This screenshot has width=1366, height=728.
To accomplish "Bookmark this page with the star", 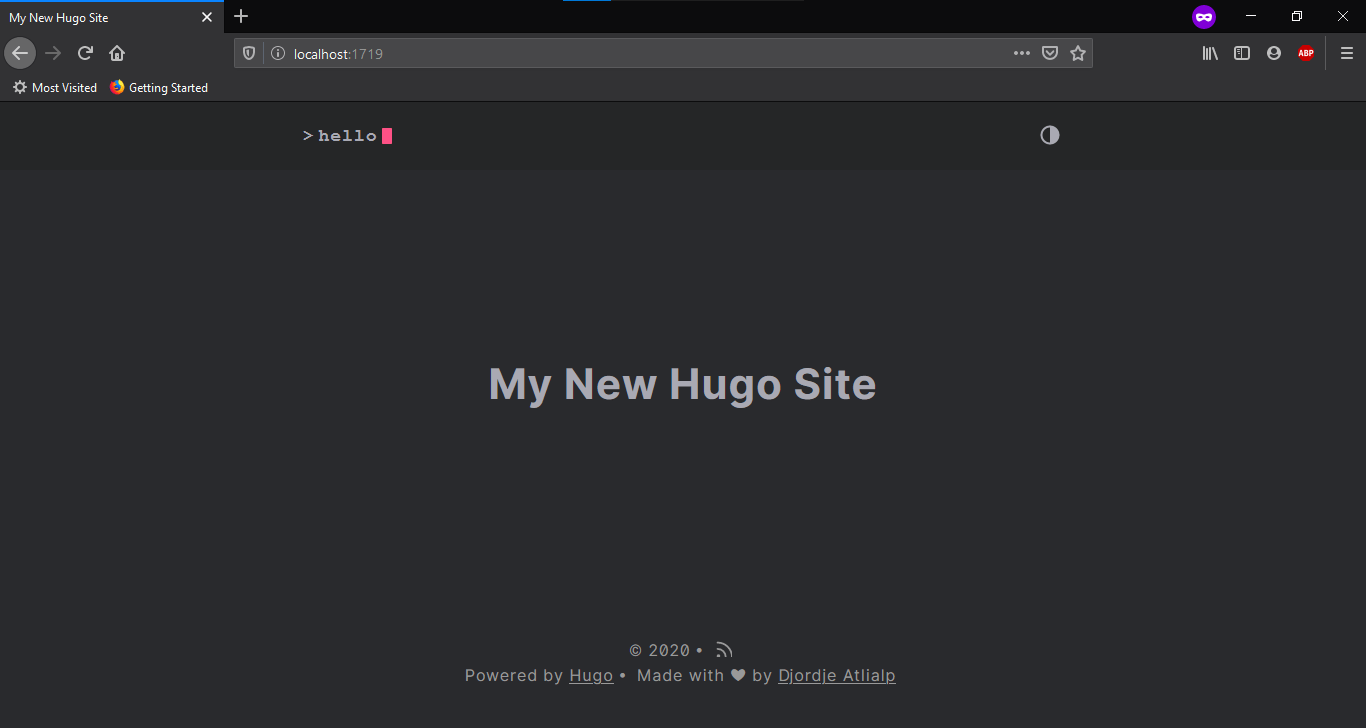I will tap(1078, 53).
